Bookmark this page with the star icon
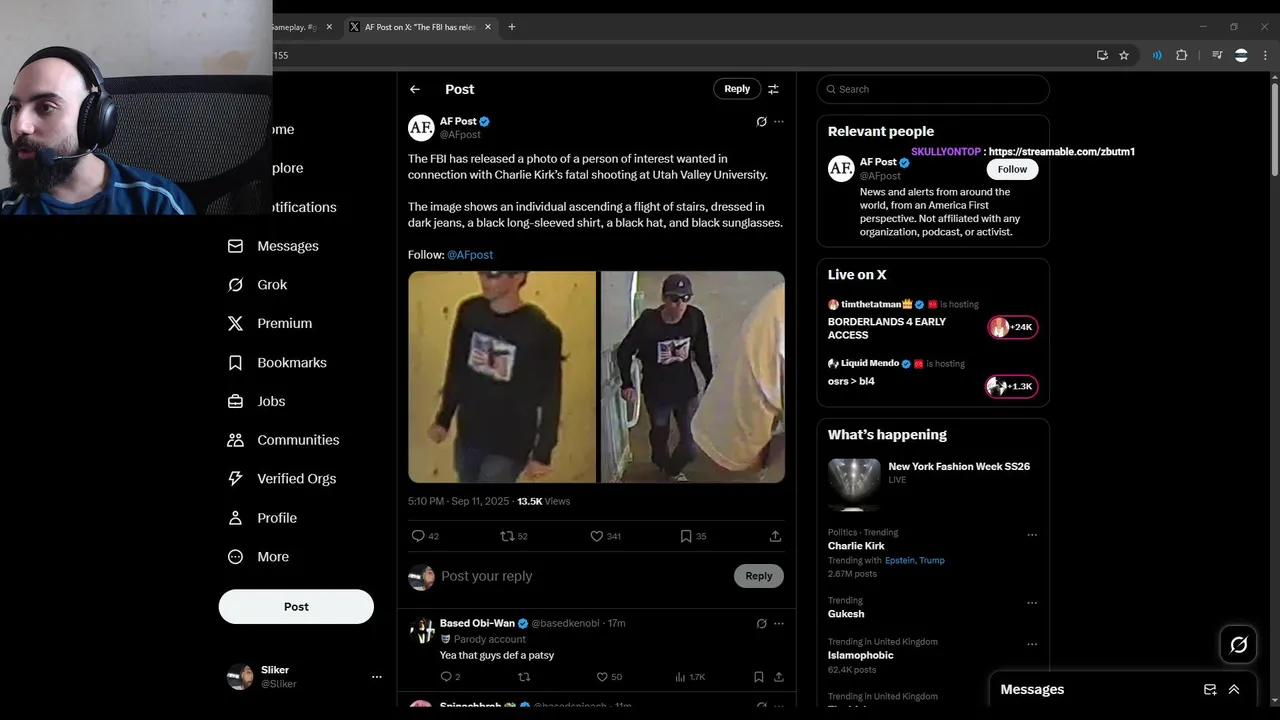Viewport: 1280px width, 720px height. click(x=1124, y=55)
